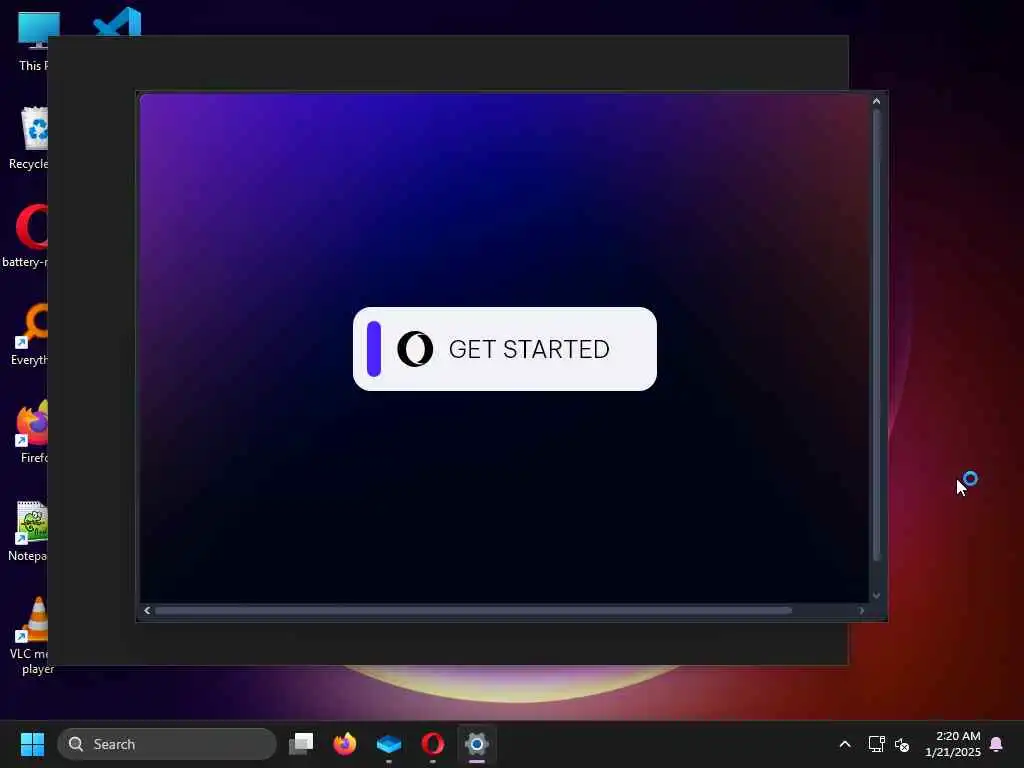Open Firefox from the taskbar
The width and height of the screenshot is (1024, 768).
[345, 744]
